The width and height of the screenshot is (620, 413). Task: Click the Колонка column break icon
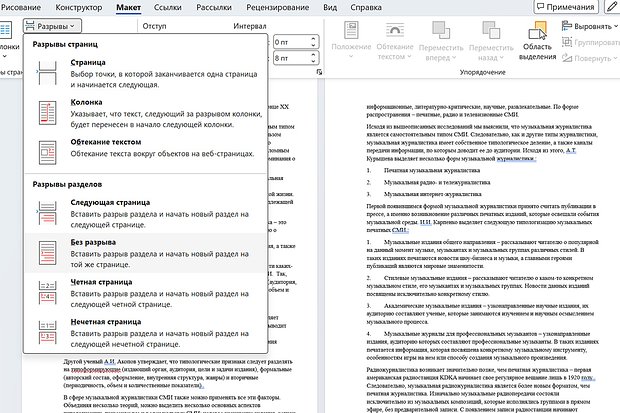point(46,112)
